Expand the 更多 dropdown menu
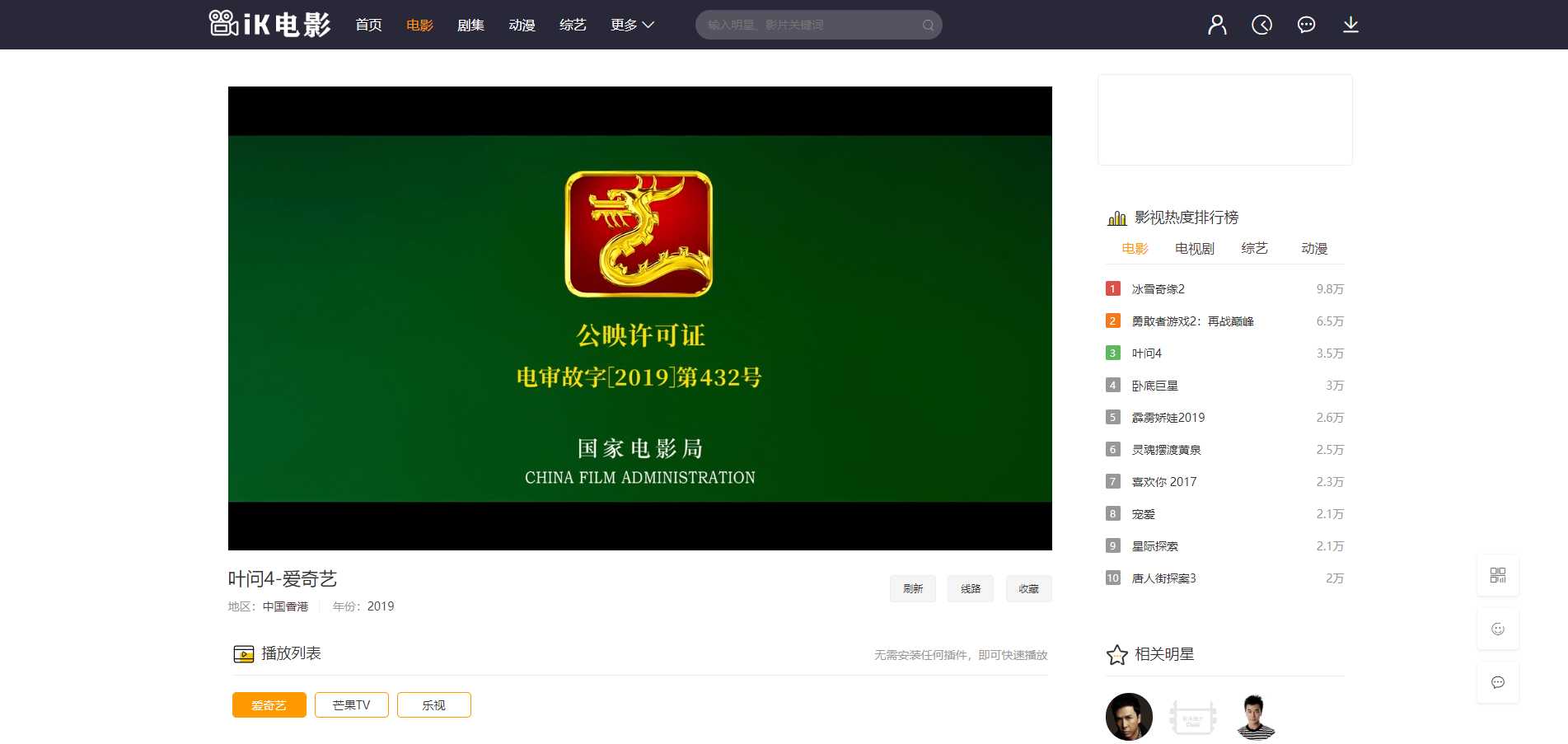The height and width of the screenshot is (744, 1568). (631, 25)
